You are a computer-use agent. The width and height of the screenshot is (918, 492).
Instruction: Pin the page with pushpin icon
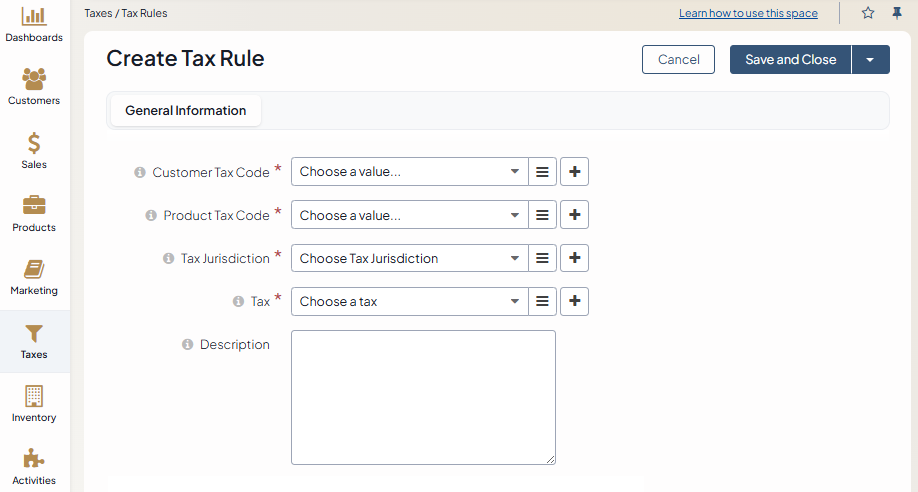point(897,13)
